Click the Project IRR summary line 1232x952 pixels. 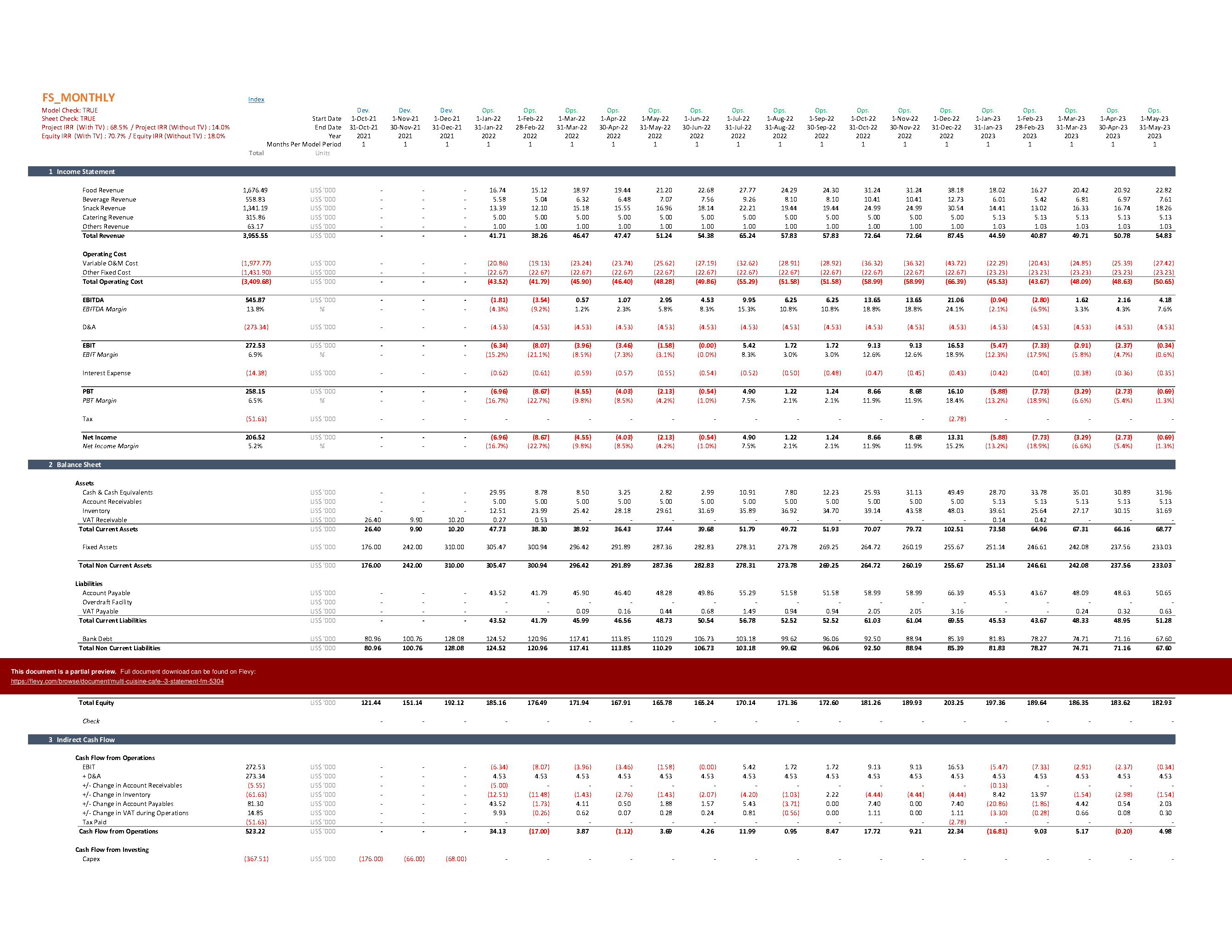136,128
